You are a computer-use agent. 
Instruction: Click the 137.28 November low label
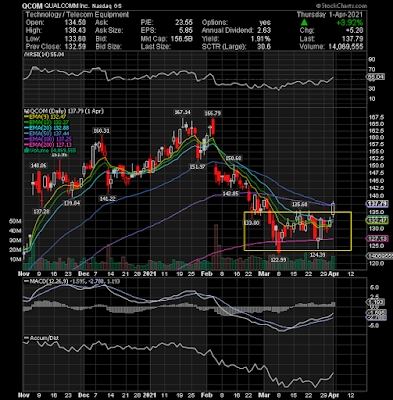(x=41, y=211)
